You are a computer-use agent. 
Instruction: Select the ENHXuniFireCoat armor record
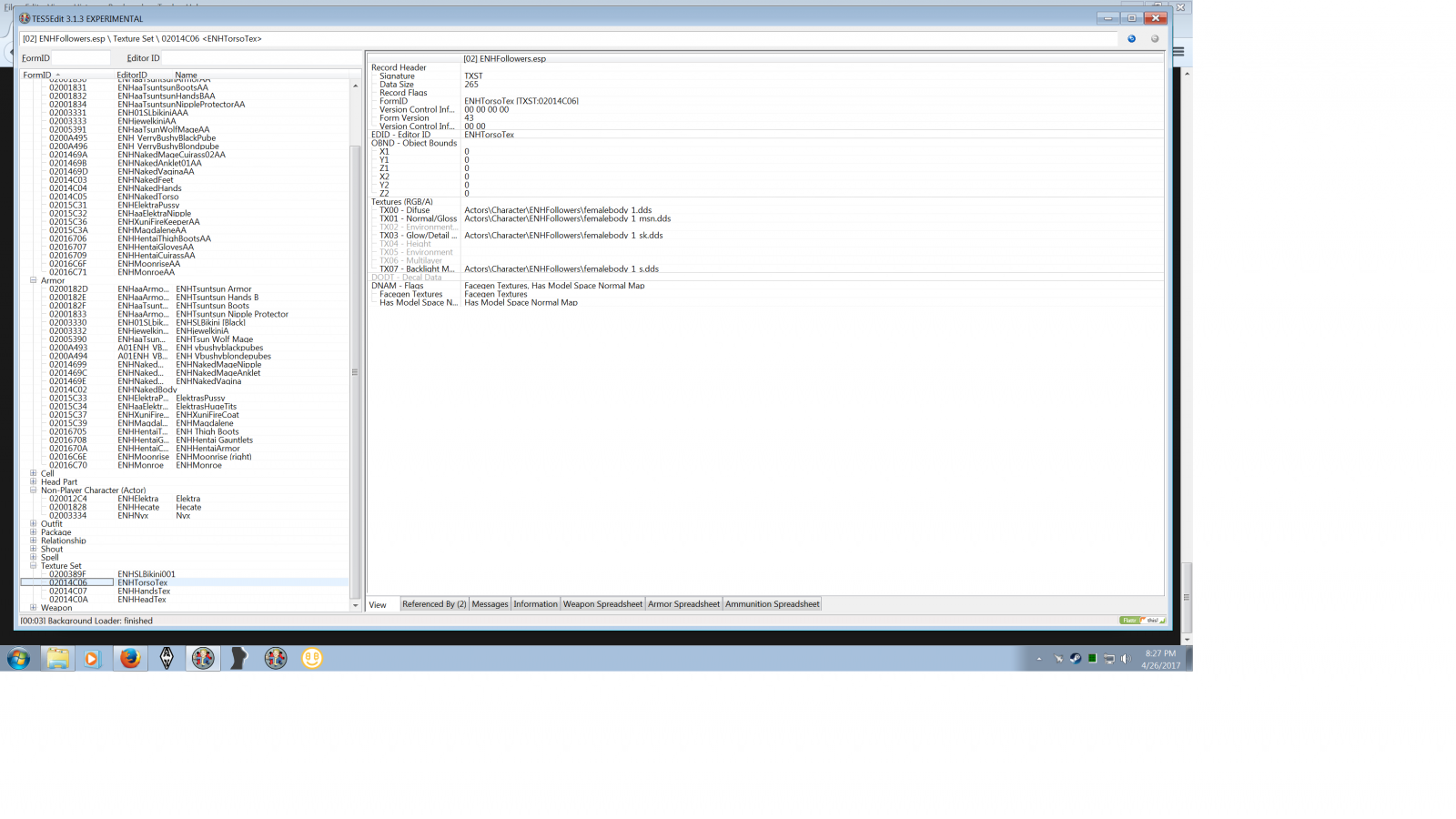coord(184,415)
